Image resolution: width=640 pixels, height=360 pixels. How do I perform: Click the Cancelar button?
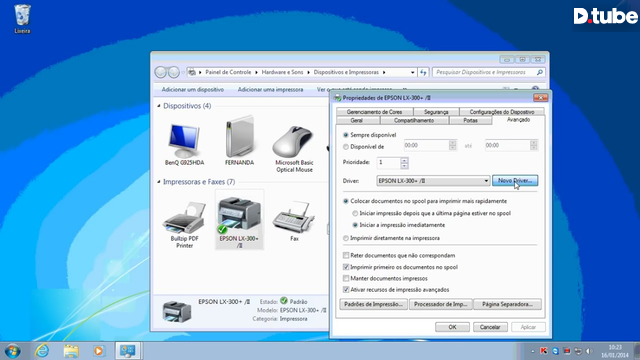click(x=490, y=327)
